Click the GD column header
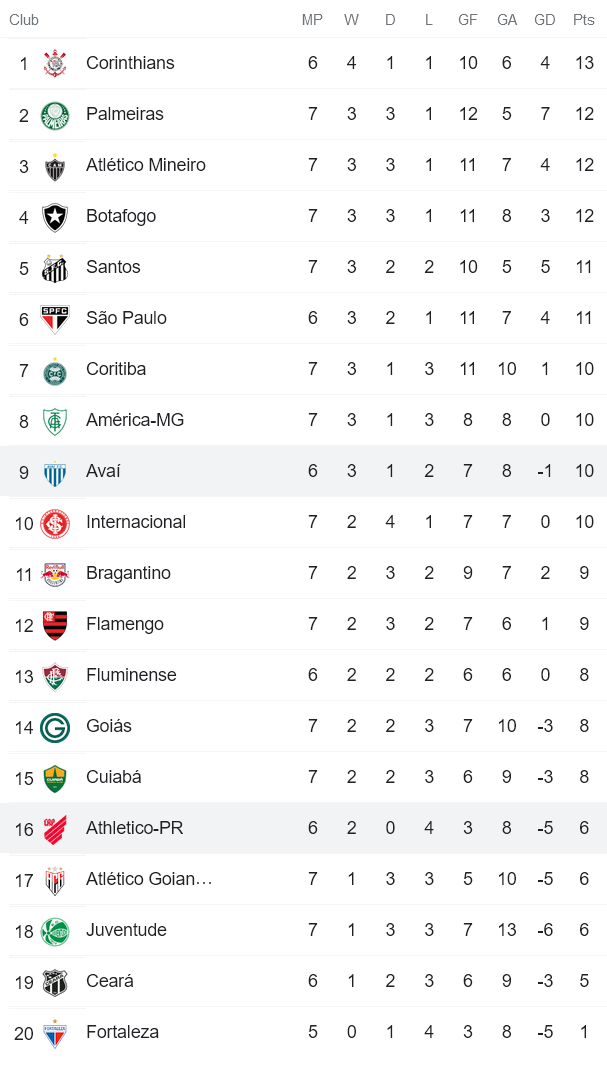Image resolution: width=607 pixels, height=1065 pixels. tap(545, 20)
